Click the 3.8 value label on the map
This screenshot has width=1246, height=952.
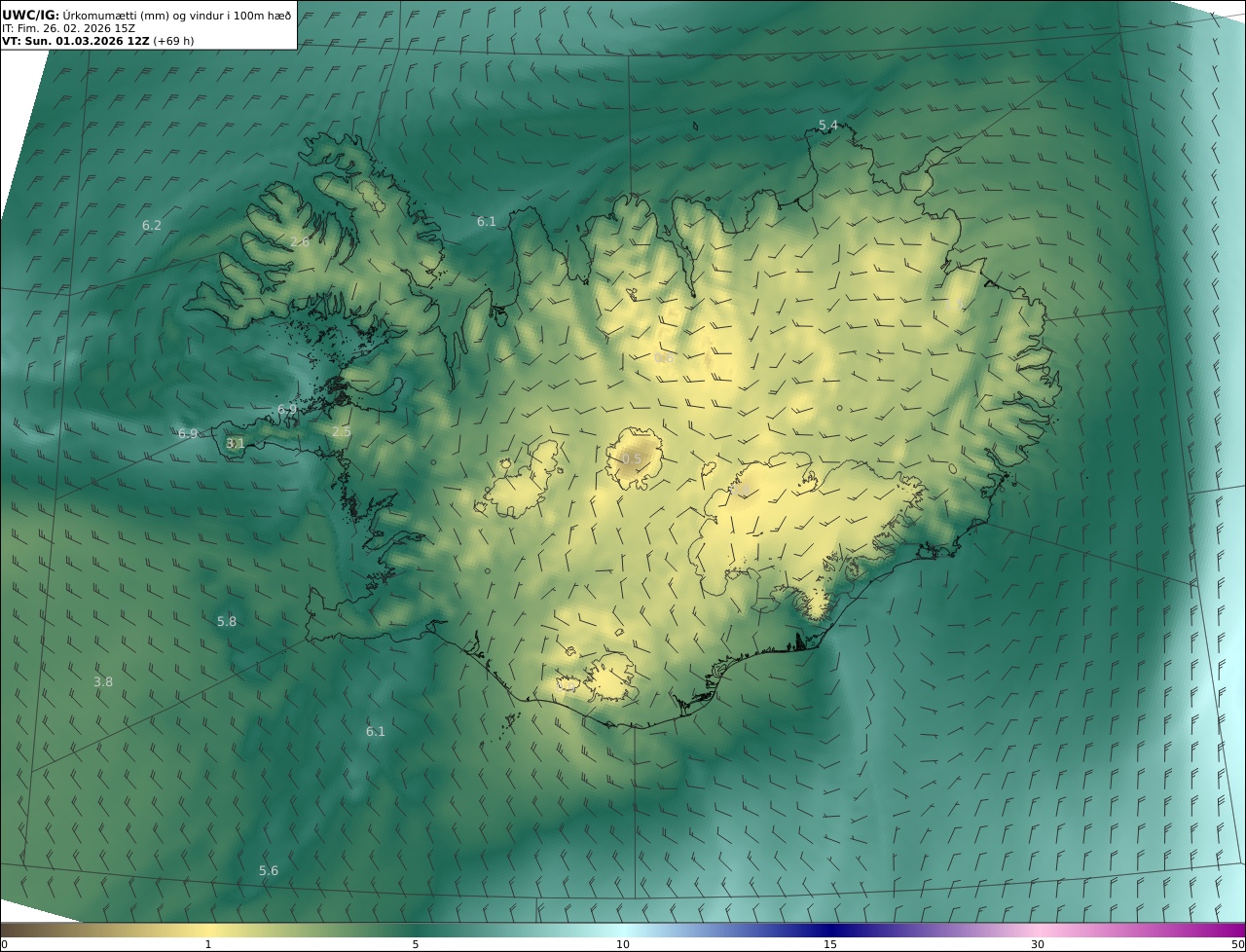click(x=103, y=682)
